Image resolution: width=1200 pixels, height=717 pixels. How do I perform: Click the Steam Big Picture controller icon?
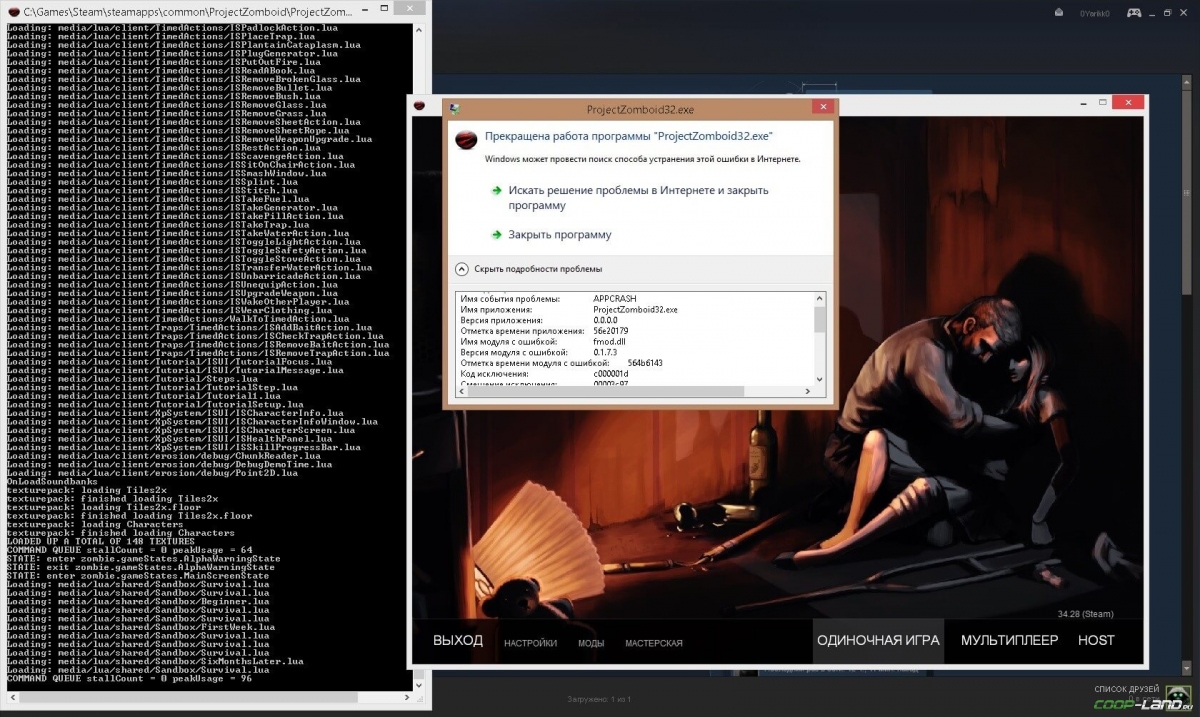(1135, 13)
